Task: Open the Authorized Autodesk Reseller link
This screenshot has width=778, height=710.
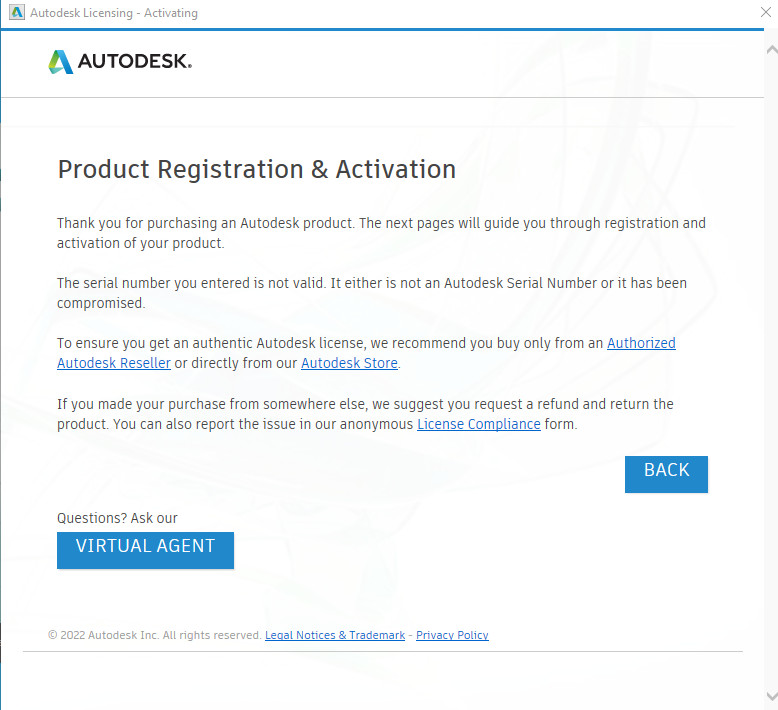Action: 641,343
